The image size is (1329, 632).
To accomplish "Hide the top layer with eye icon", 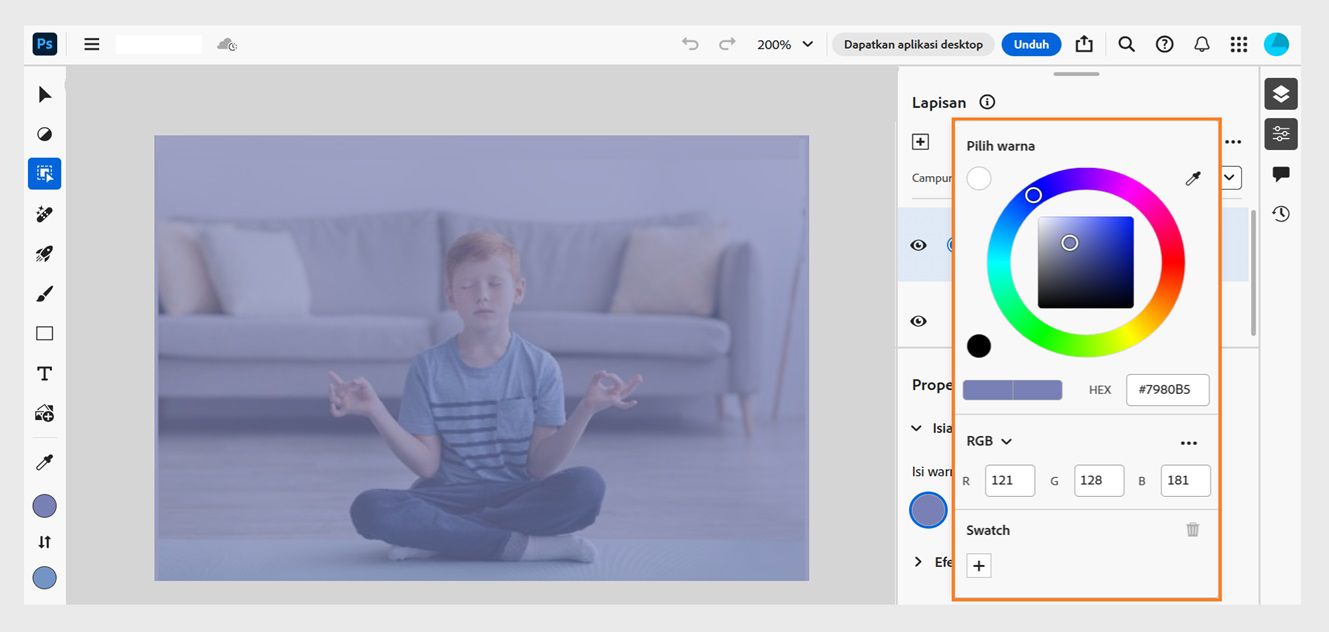I will click(x=918, y=245).
